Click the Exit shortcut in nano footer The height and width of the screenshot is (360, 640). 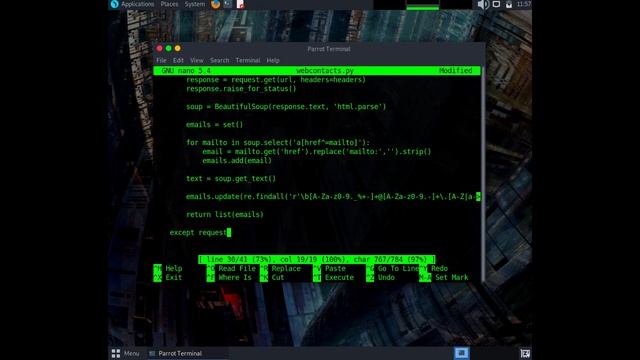point(168,278)
